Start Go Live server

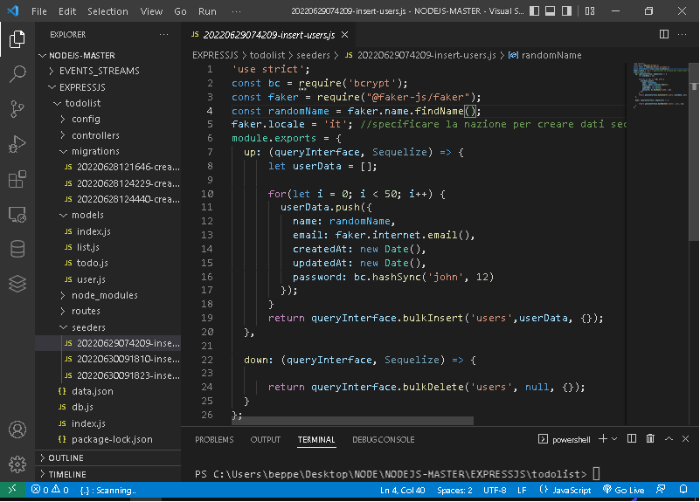click(x=623, y=490)
